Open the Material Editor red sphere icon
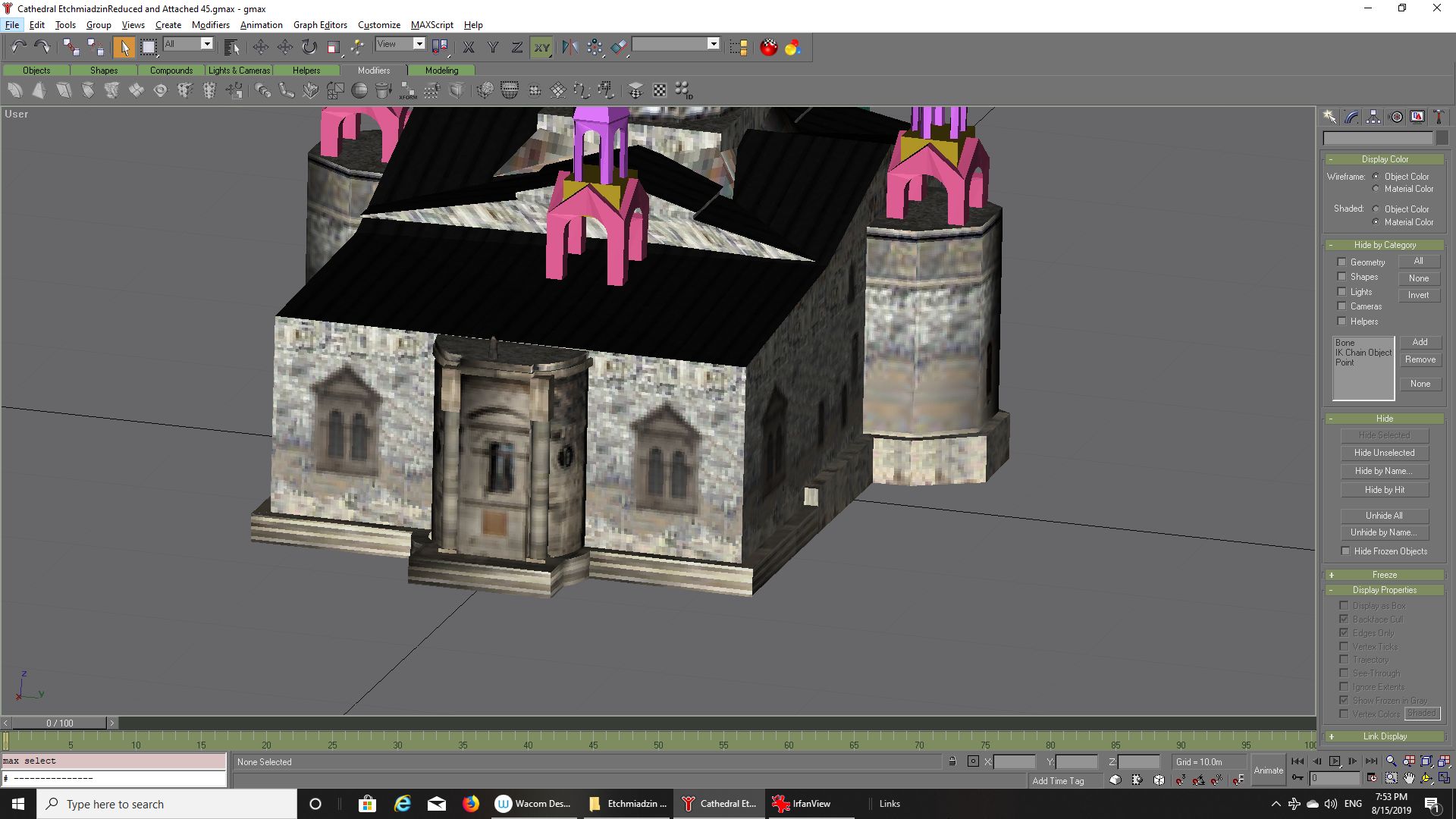1456x819 pixels. [x=768, y=47]
